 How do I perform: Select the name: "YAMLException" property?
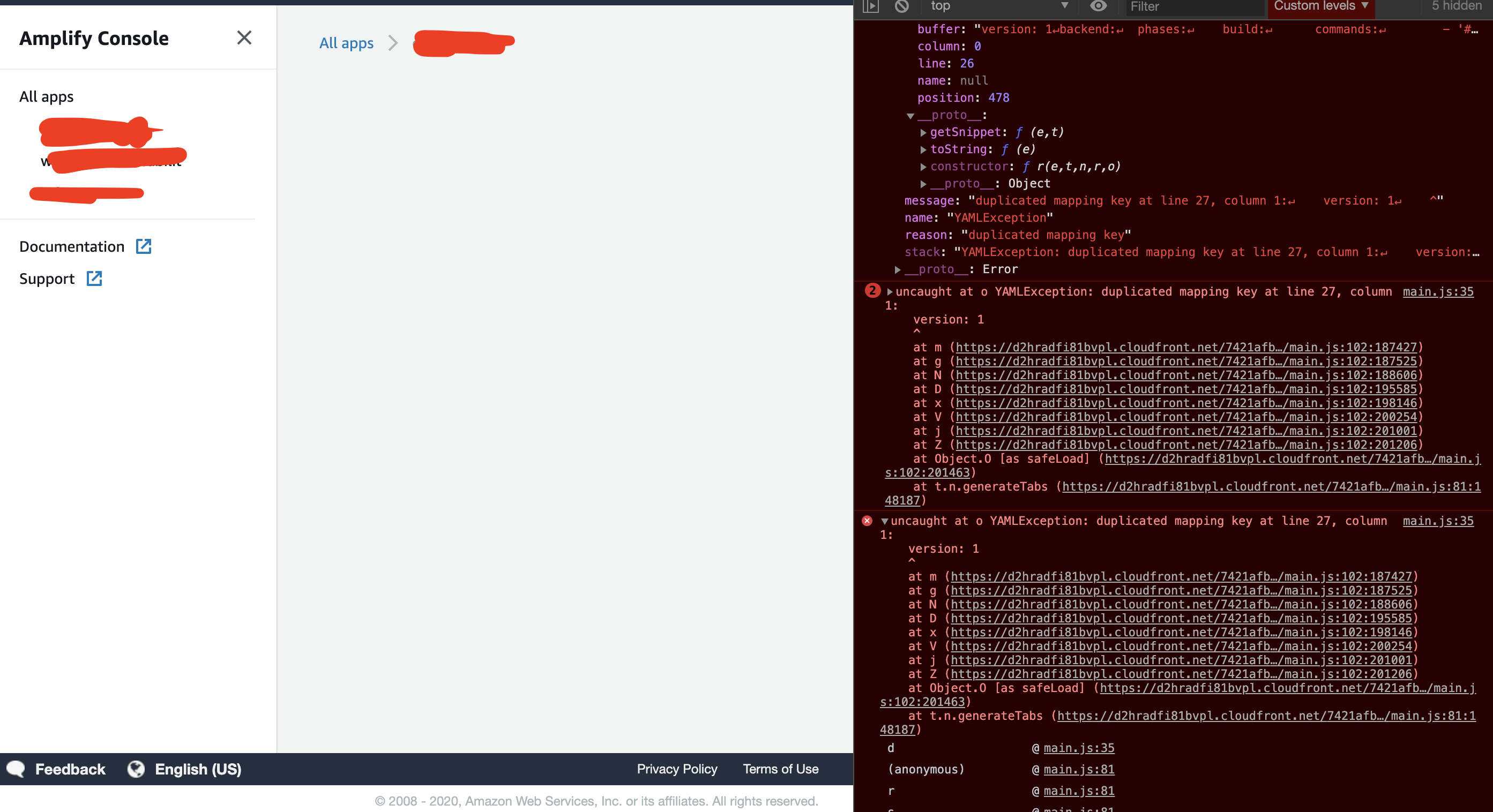[979, 219]
